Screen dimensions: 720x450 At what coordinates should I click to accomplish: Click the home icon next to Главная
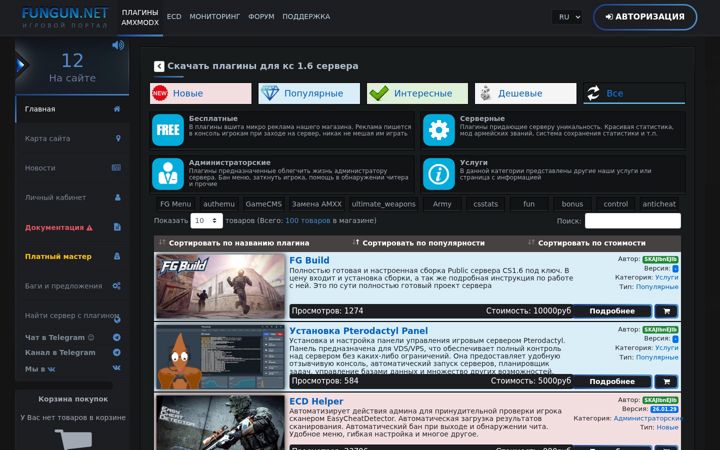point(117,109)
